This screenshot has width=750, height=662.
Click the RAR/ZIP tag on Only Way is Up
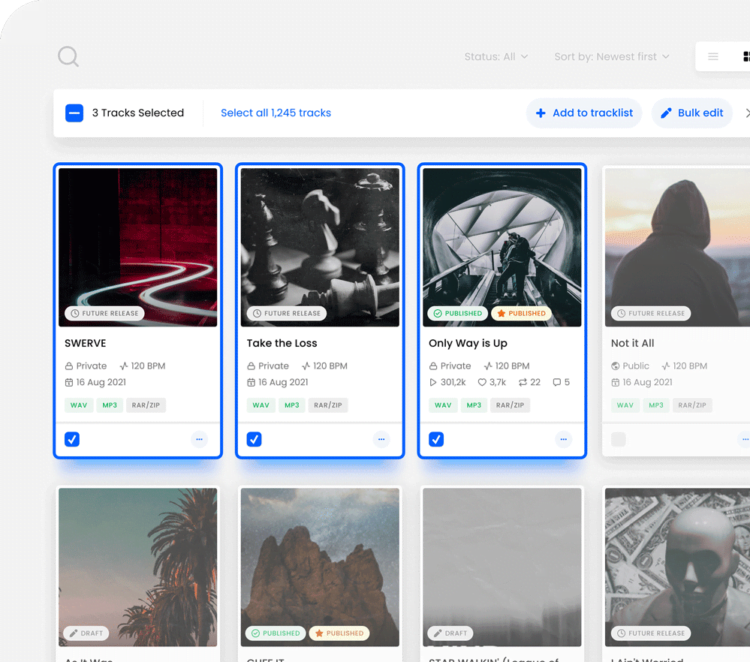tap(510, 405)
